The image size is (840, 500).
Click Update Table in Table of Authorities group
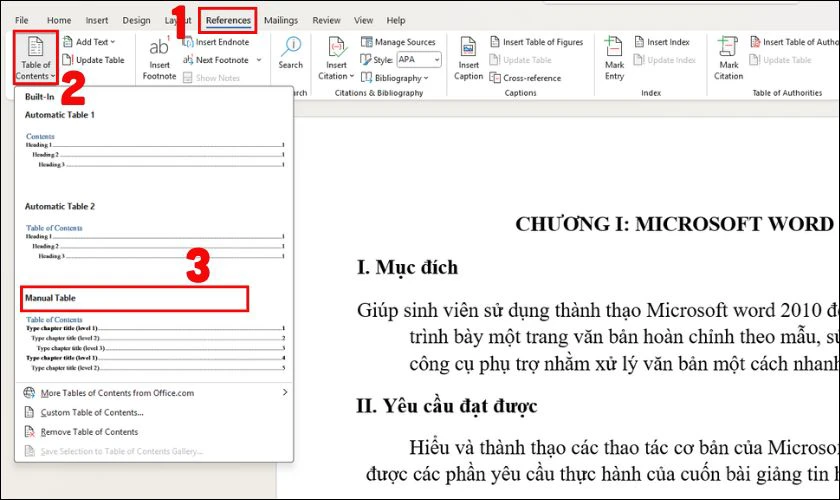[781, 60]
